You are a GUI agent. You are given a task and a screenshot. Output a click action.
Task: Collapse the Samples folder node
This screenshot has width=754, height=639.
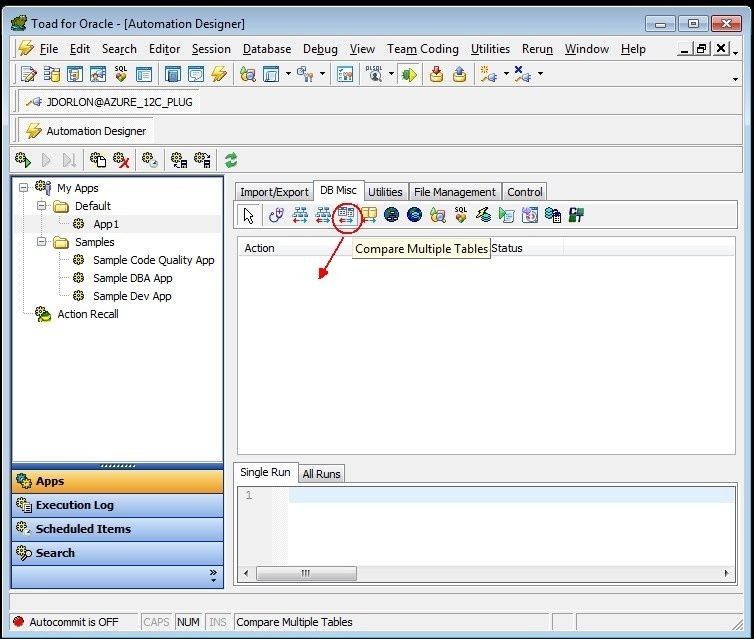coord(42,241)
